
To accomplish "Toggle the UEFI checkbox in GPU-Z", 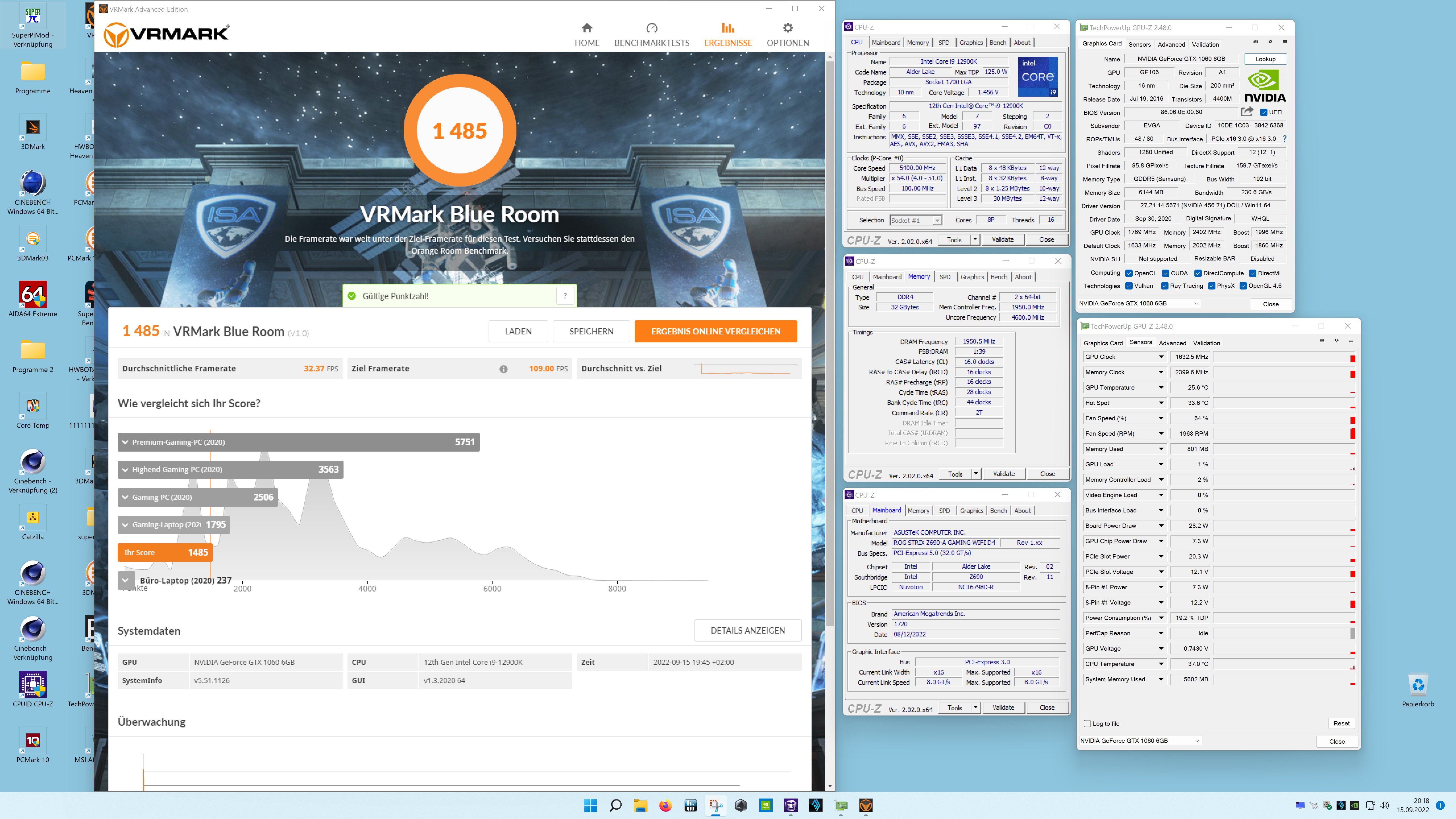I will tap(1263, 112).
